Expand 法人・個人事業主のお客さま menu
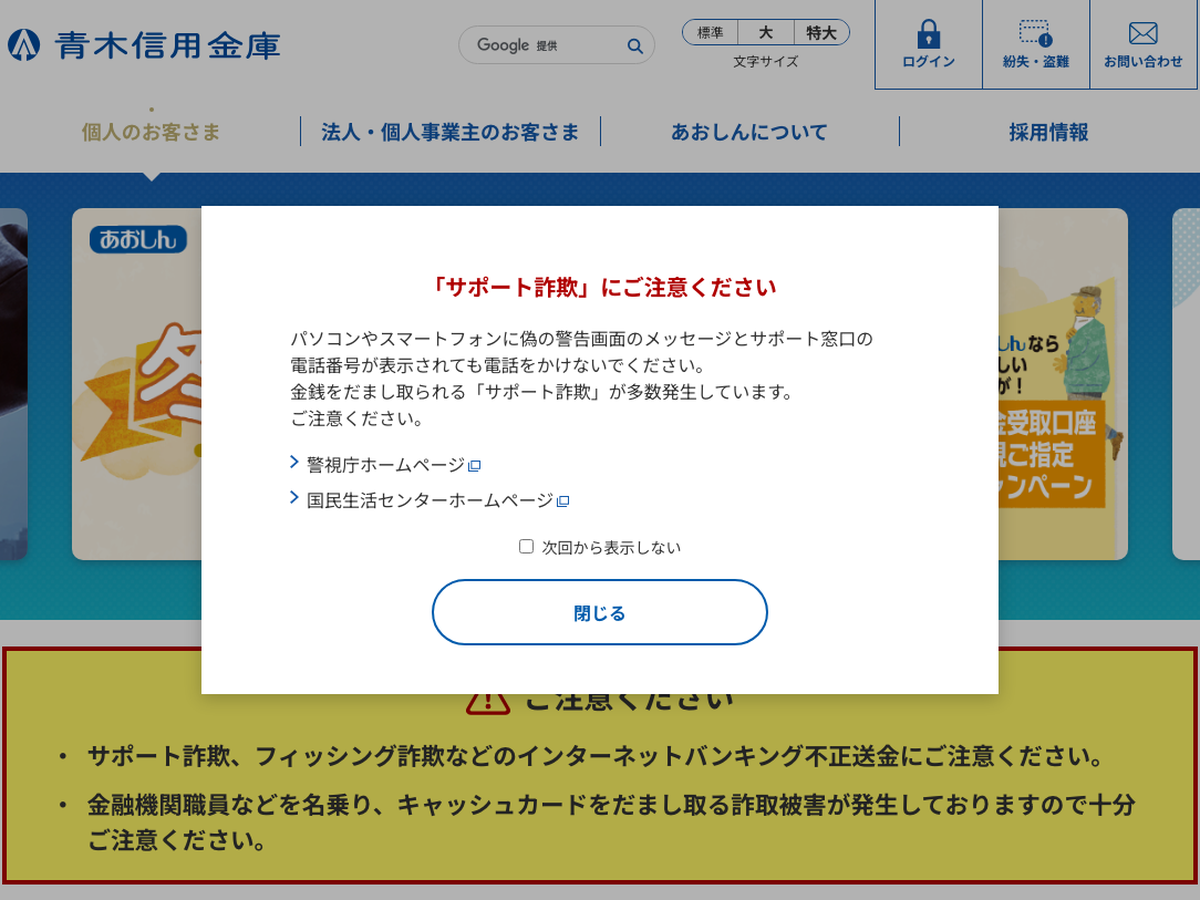Screen dimensions: 1200x900 [450, 132]
